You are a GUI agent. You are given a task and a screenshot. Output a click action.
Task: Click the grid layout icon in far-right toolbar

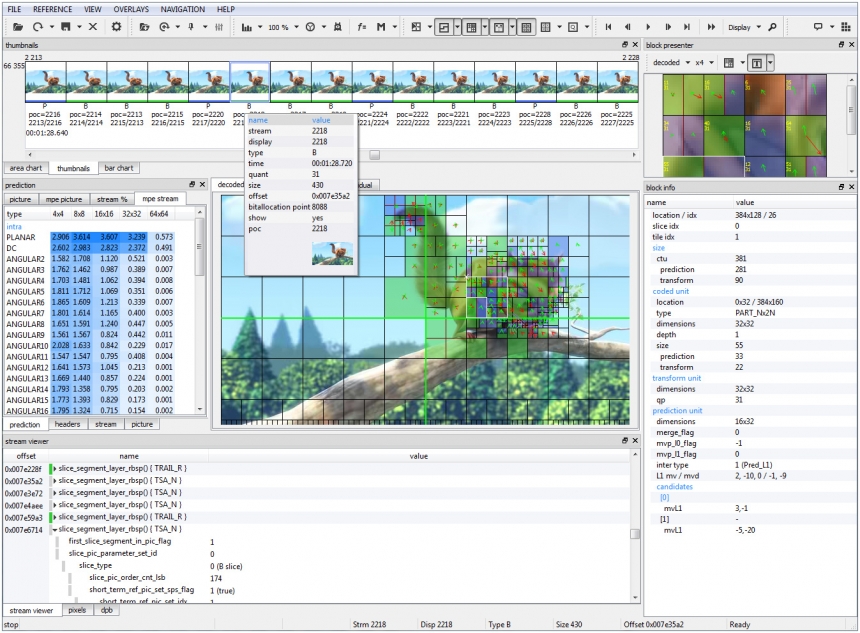tap(847, 27)
